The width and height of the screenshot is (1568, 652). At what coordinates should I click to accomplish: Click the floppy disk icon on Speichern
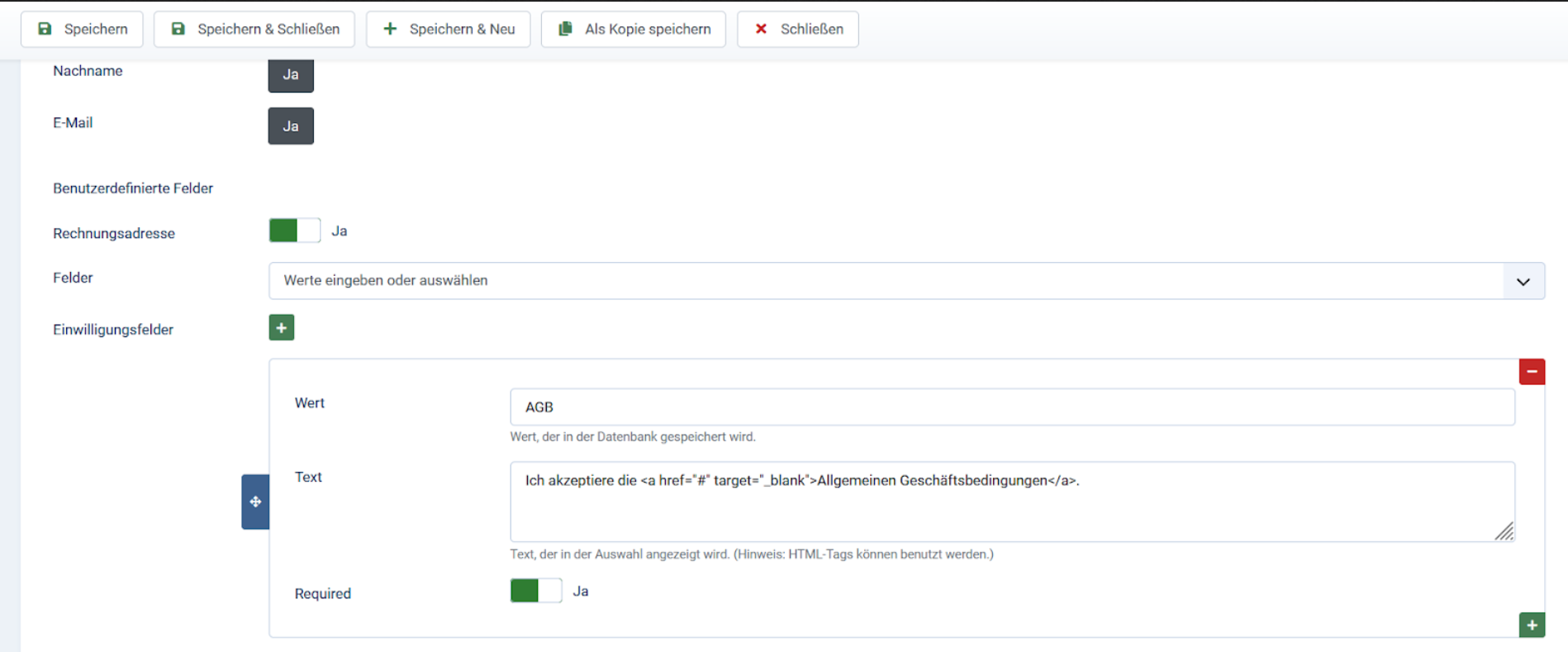pos(45,29)
